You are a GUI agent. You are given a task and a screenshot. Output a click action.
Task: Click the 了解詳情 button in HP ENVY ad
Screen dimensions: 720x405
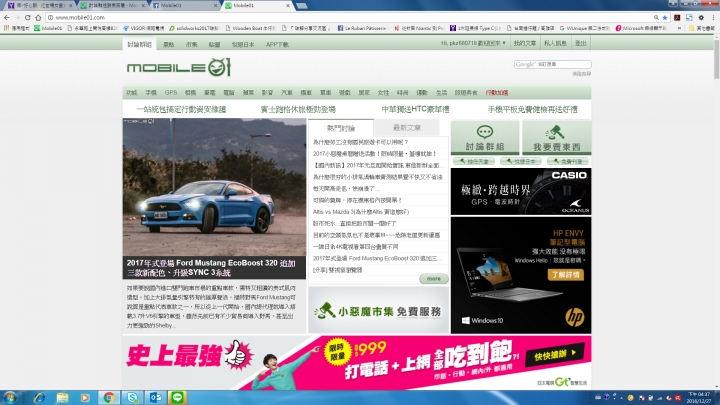[x=565, y=275]
